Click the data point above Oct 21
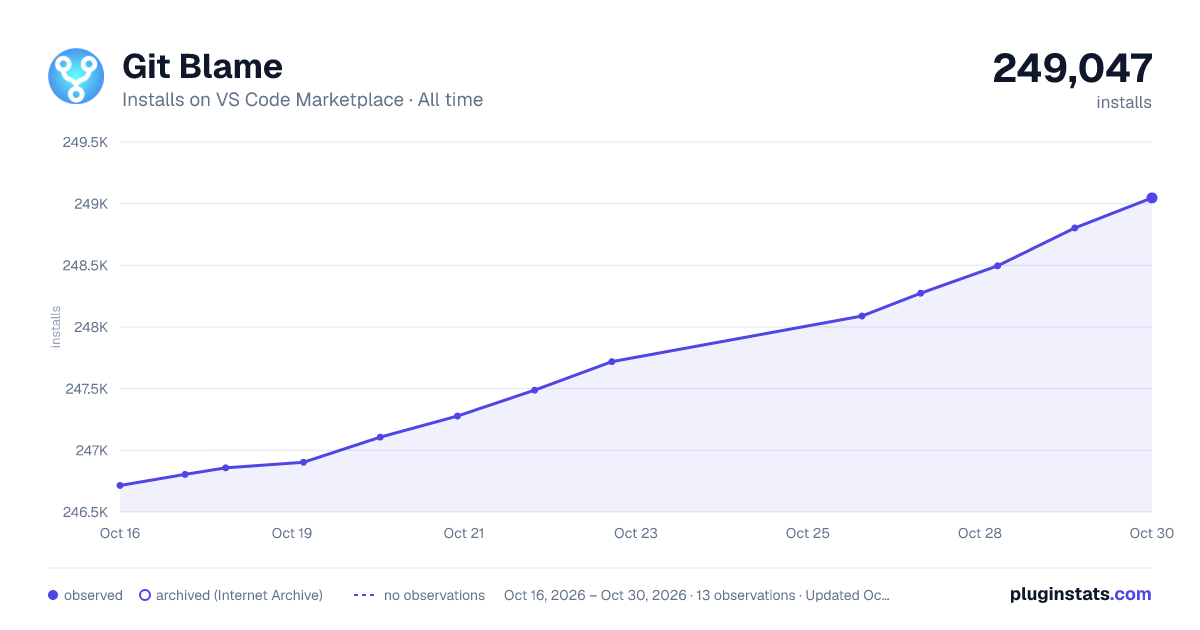The width and height of the screenshot is (1200, 630). pyautogui.click(x=457, y=416)
